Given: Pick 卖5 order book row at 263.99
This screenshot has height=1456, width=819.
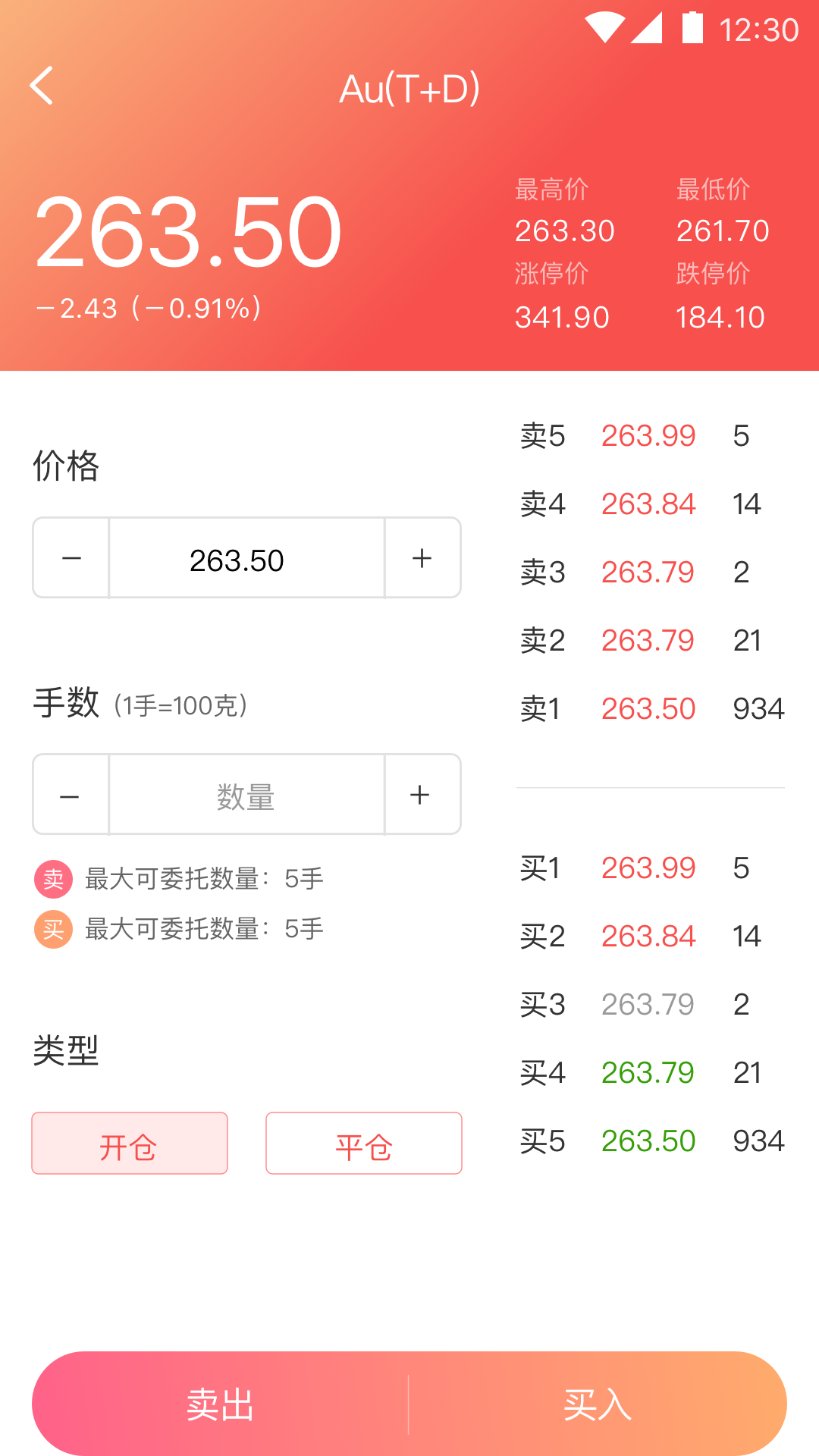Looking at the screenshot, I should point(651,436).
